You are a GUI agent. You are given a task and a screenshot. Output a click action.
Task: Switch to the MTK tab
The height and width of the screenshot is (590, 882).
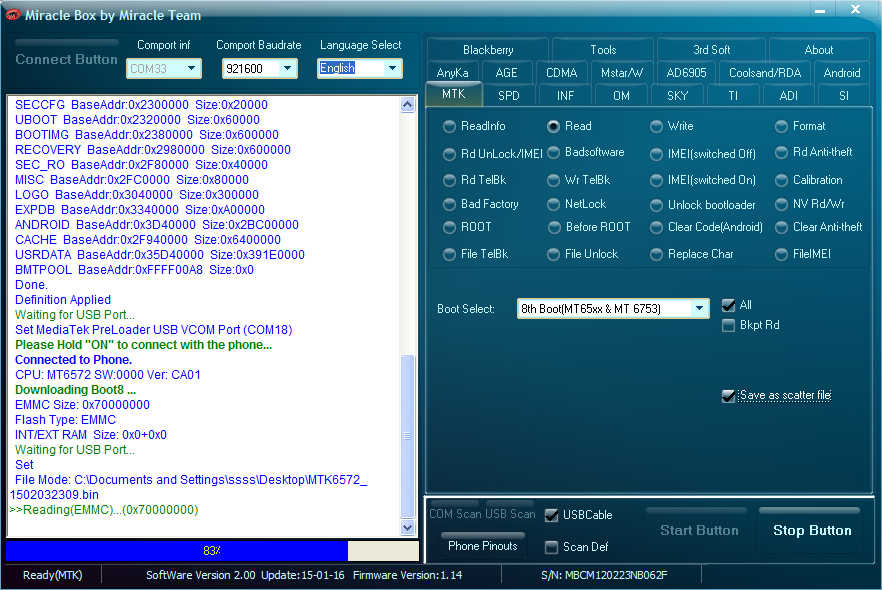(x=453, y=94)
